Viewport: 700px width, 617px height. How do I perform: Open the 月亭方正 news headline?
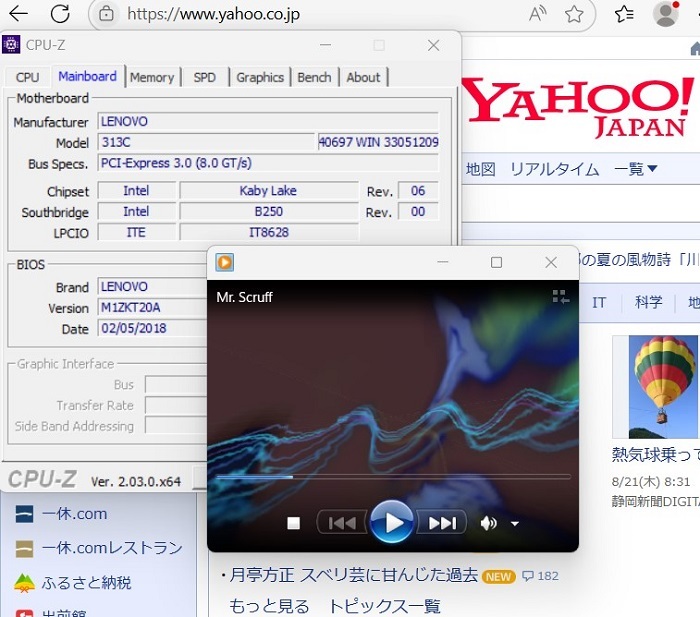pyautogui.click(x=353, y=575)
